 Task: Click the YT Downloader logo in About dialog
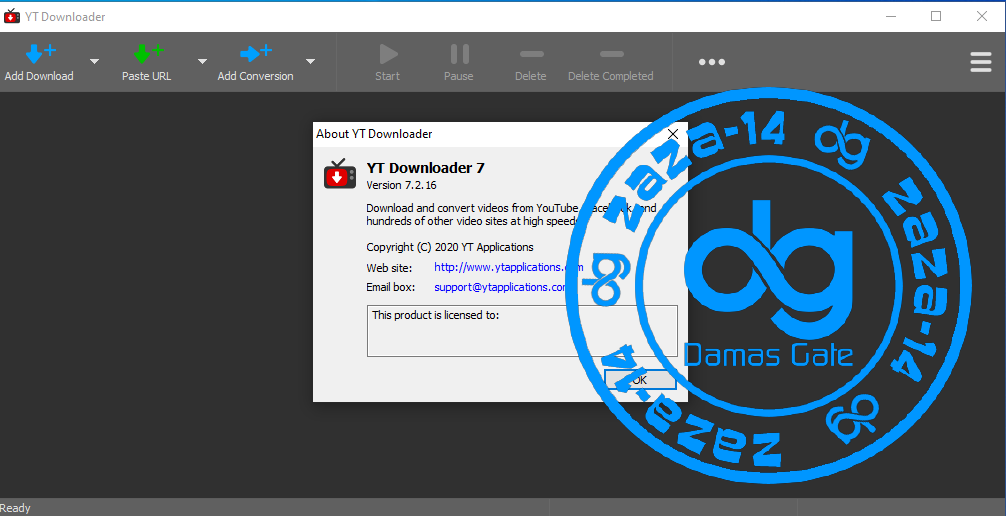coord(339,174)
